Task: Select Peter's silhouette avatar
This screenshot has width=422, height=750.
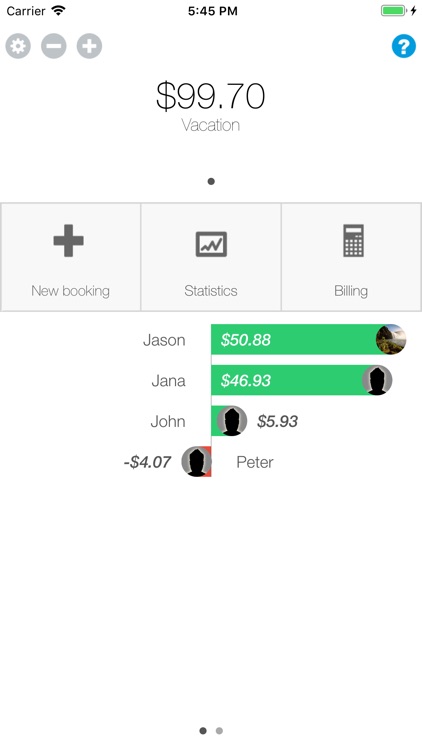Action: coord(197,462)
